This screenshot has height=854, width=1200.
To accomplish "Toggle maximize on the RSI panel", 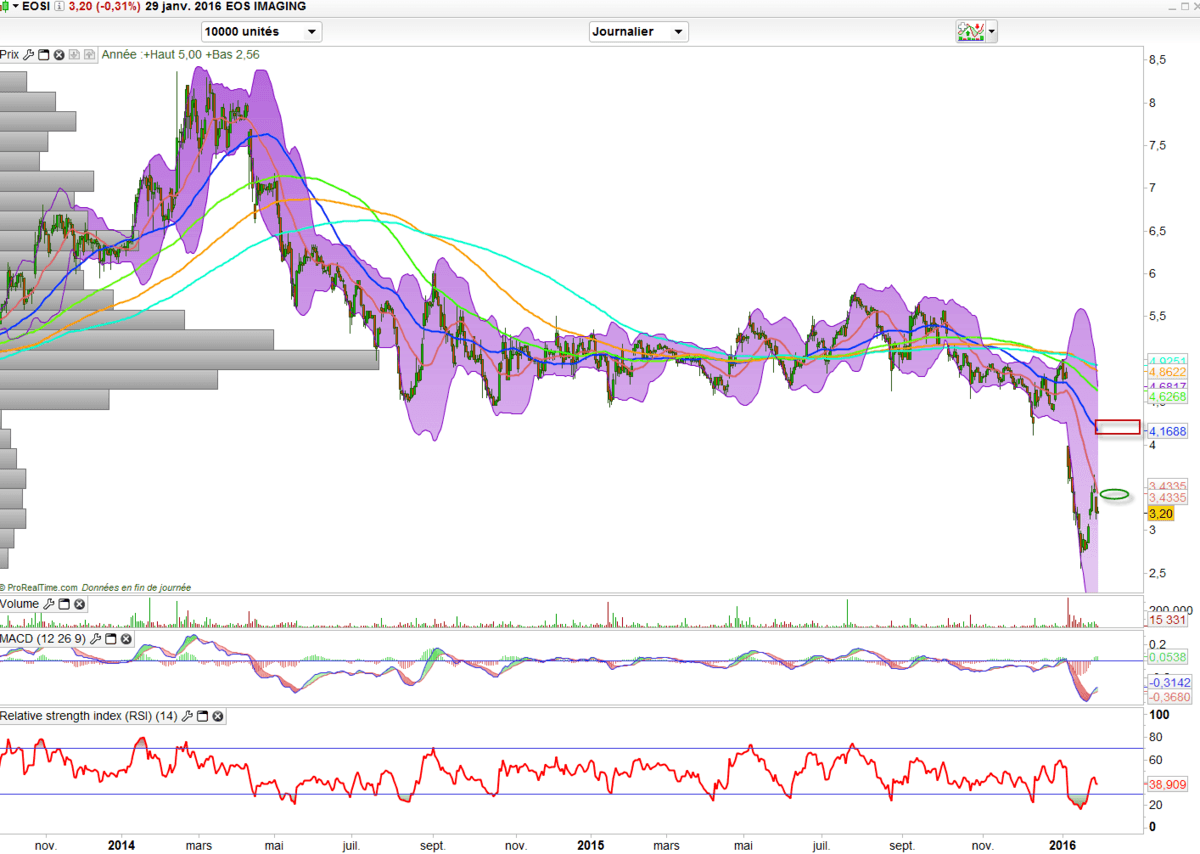I will pyautogui.click(x=203, y=716).
